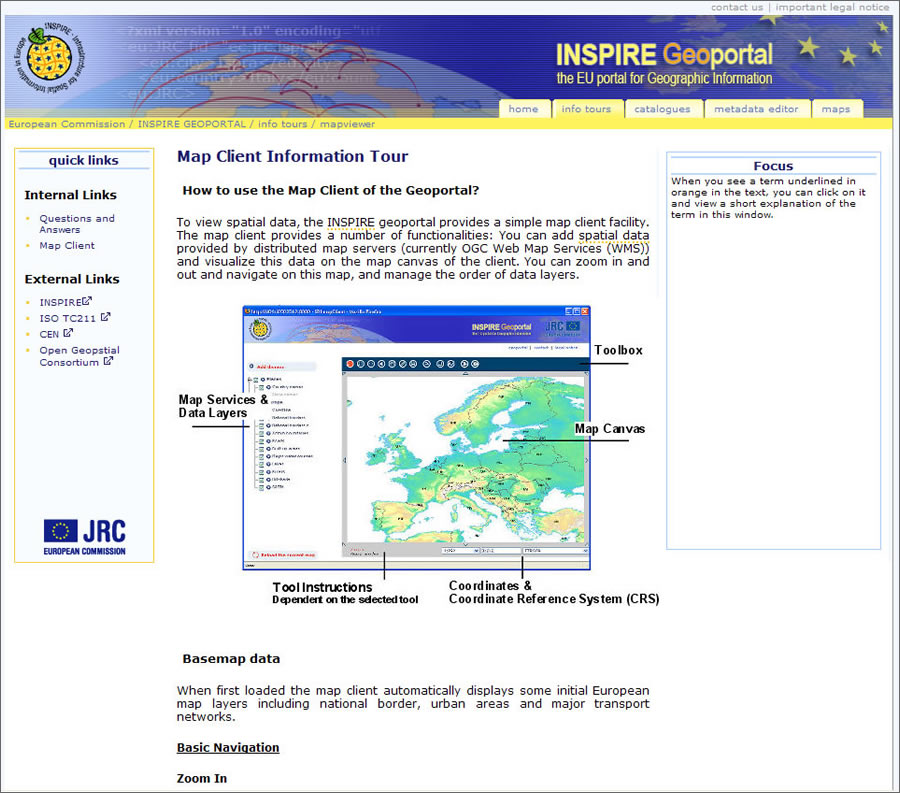Click the 'Tool Instructions' figure caption
900x793 pixels.
coord(323,587)
